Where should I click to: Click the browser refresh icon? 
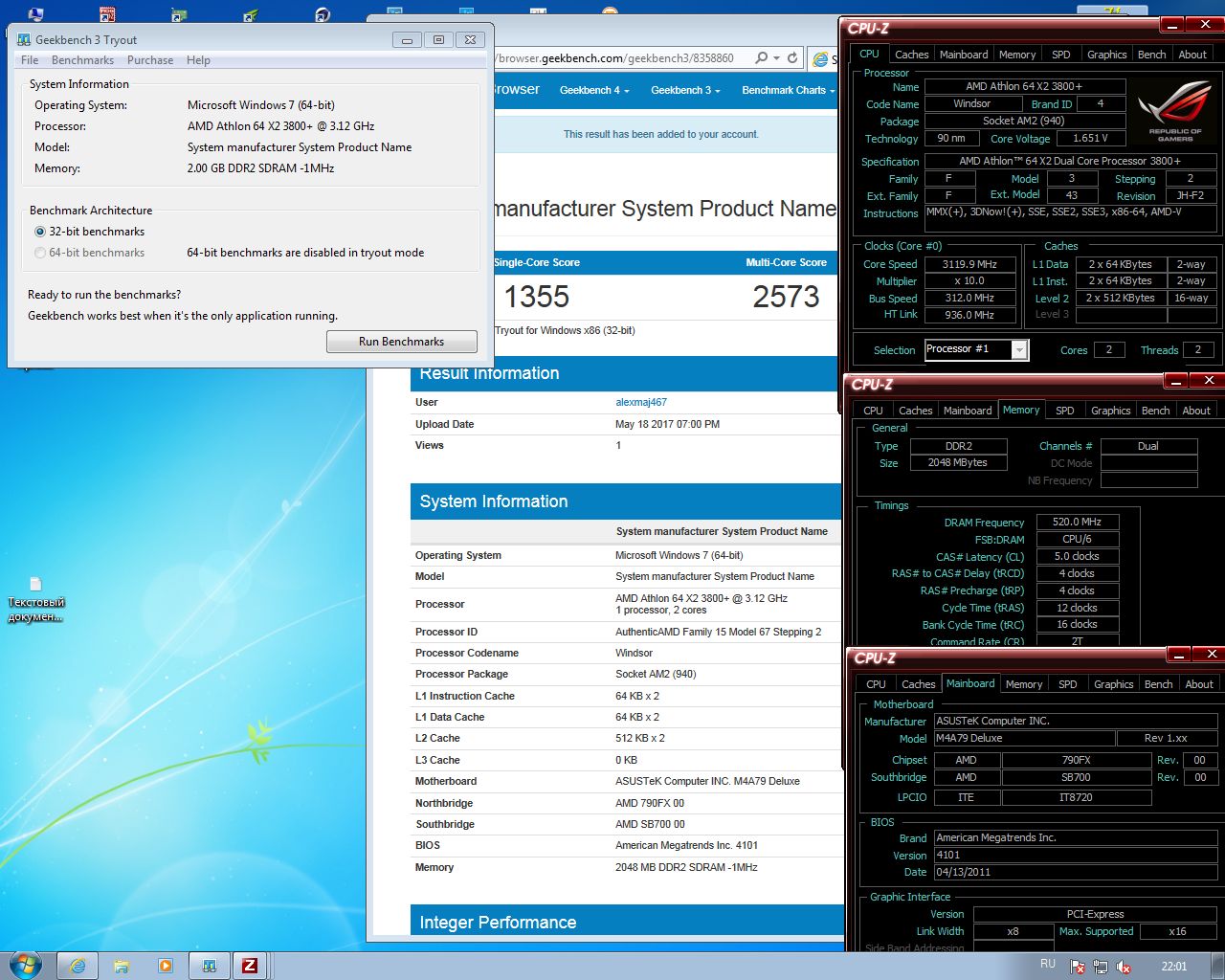tap(792, 58)
